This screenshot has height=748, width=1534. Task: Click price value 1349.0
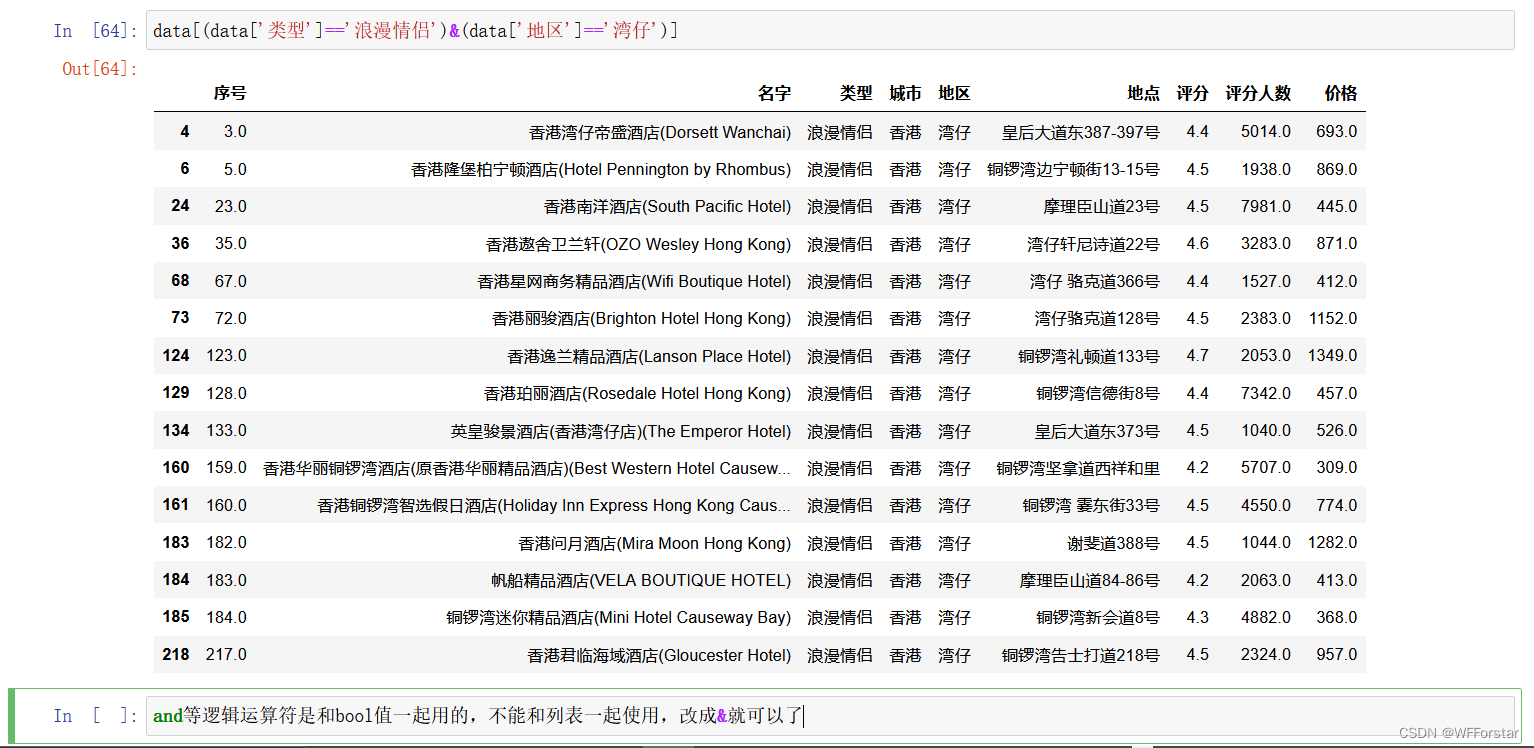click(x=1333, y=356)
